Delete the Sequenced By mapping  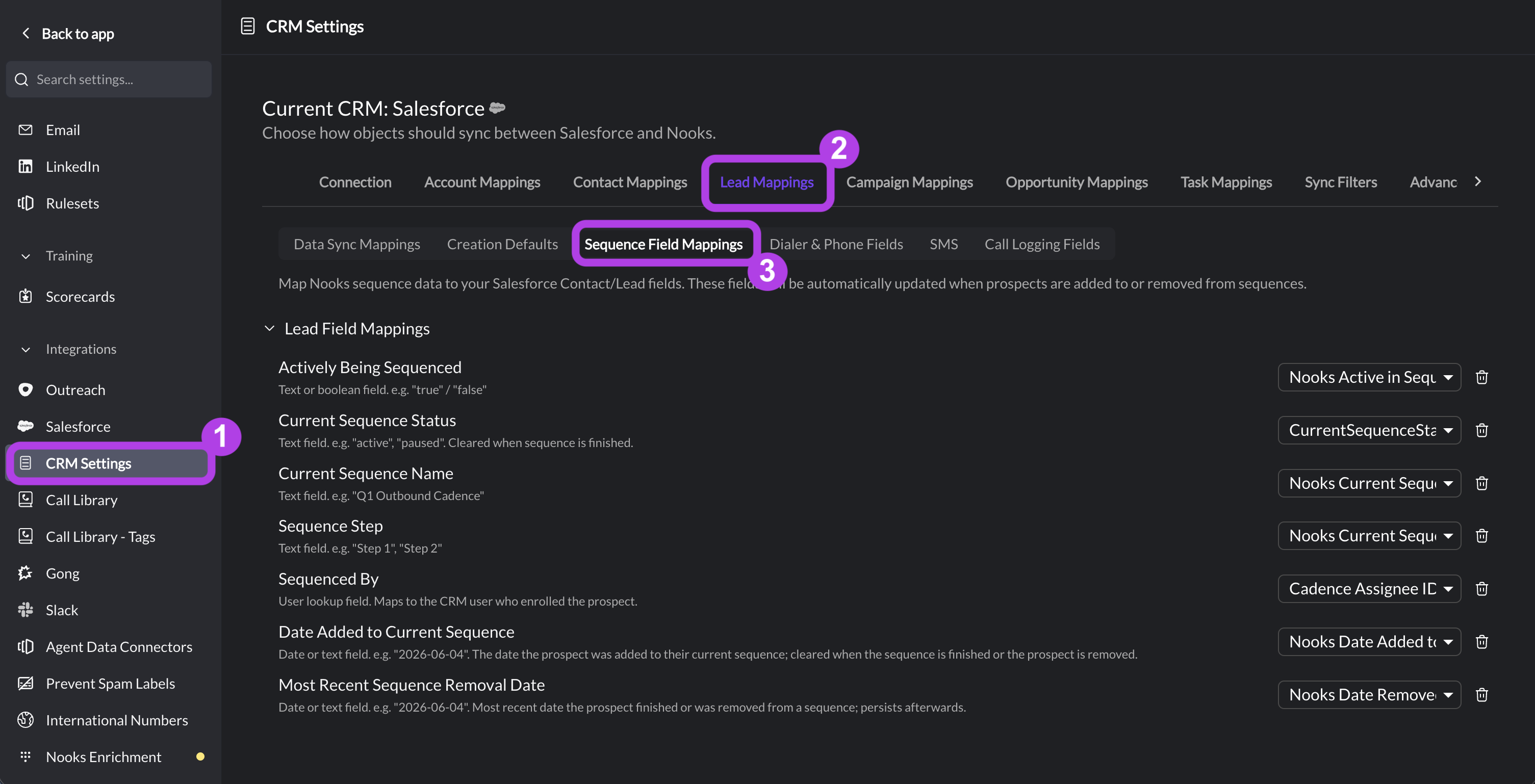[1482, 589]
